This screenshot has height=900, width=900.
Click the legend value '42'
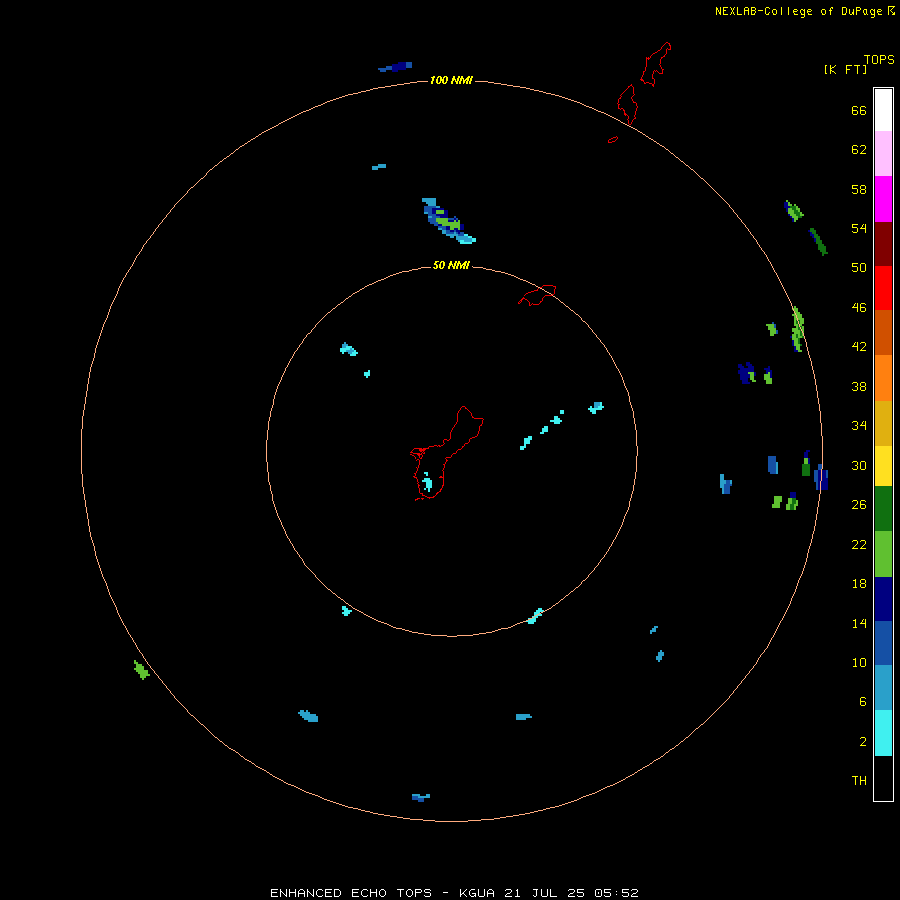(x=859, y=347)
